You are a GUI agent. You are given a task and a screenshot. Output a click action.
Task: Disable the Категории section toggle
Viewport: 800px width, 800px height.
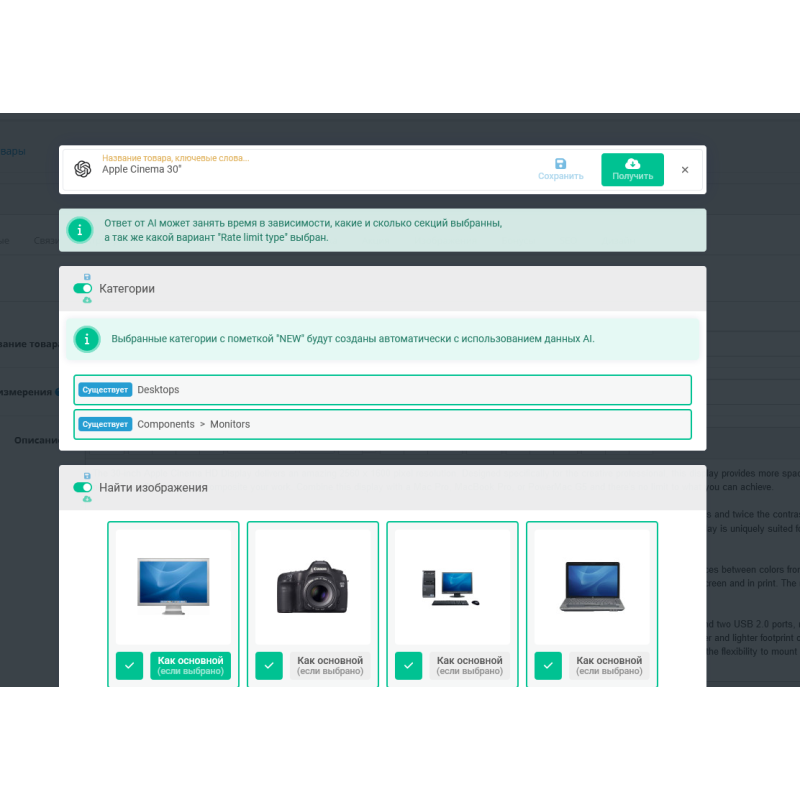coord(82,288)
